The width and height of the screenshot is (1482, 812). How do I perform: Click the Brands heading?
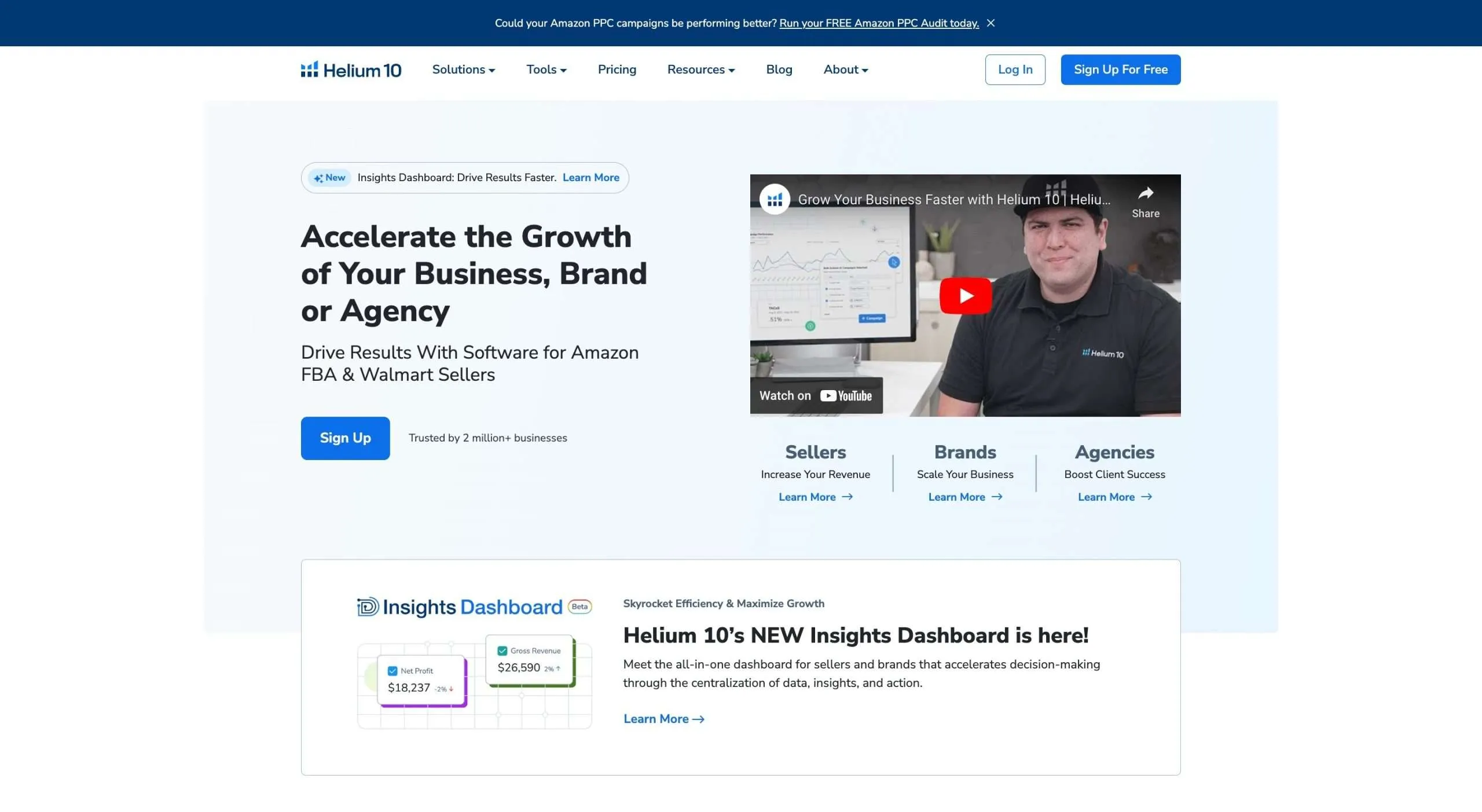pos(965,452)
